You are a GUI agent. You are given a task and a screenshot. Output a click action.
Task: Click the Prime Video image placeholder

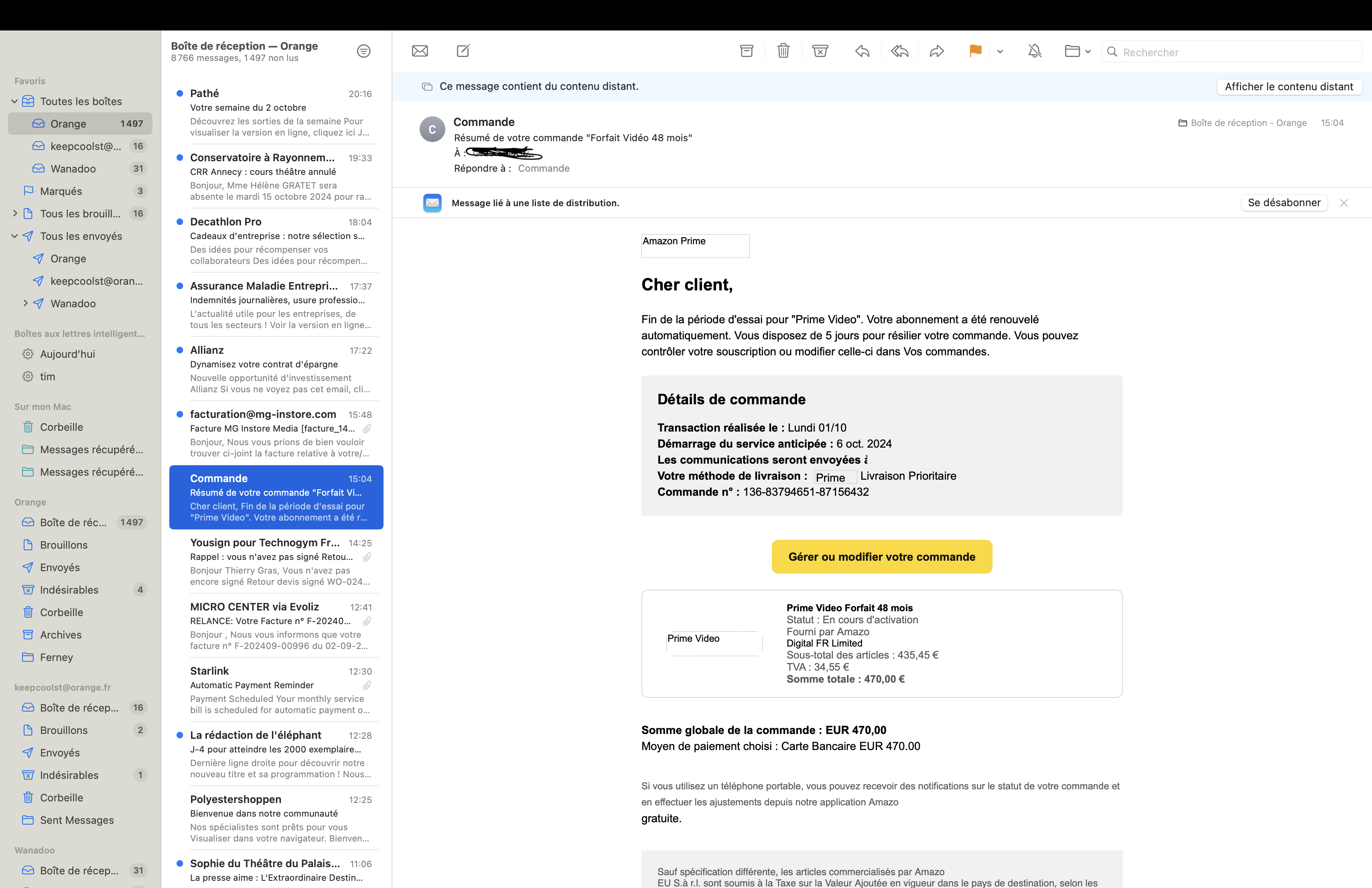(714, 643)
